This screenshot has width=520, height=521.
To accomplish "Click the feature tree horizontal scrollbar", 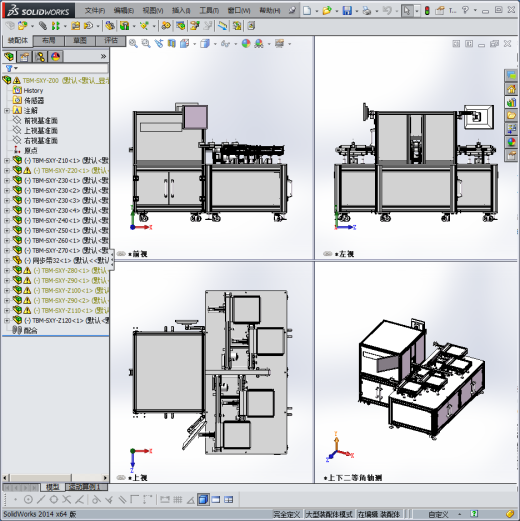I will click(40, 478).
